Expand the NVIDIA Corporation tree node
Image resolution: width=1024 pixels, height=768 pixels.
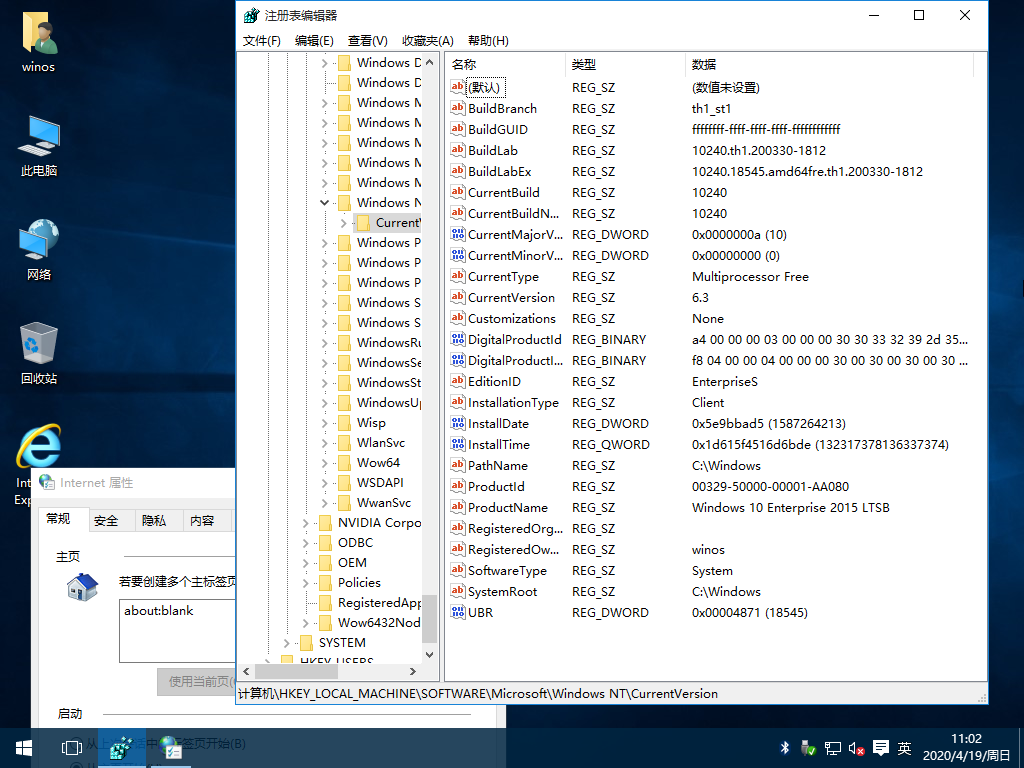tap(306, 522)
